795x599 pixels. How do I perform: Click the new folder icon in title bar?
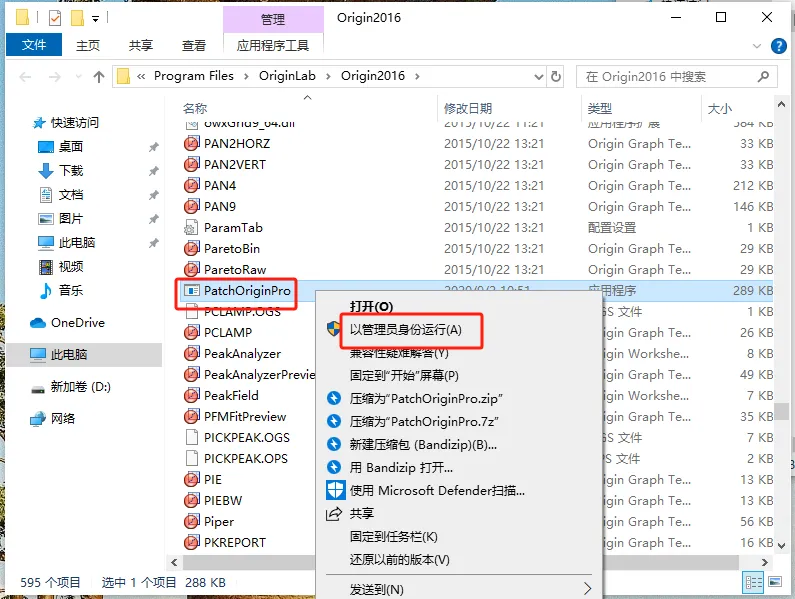pos(77,19)
